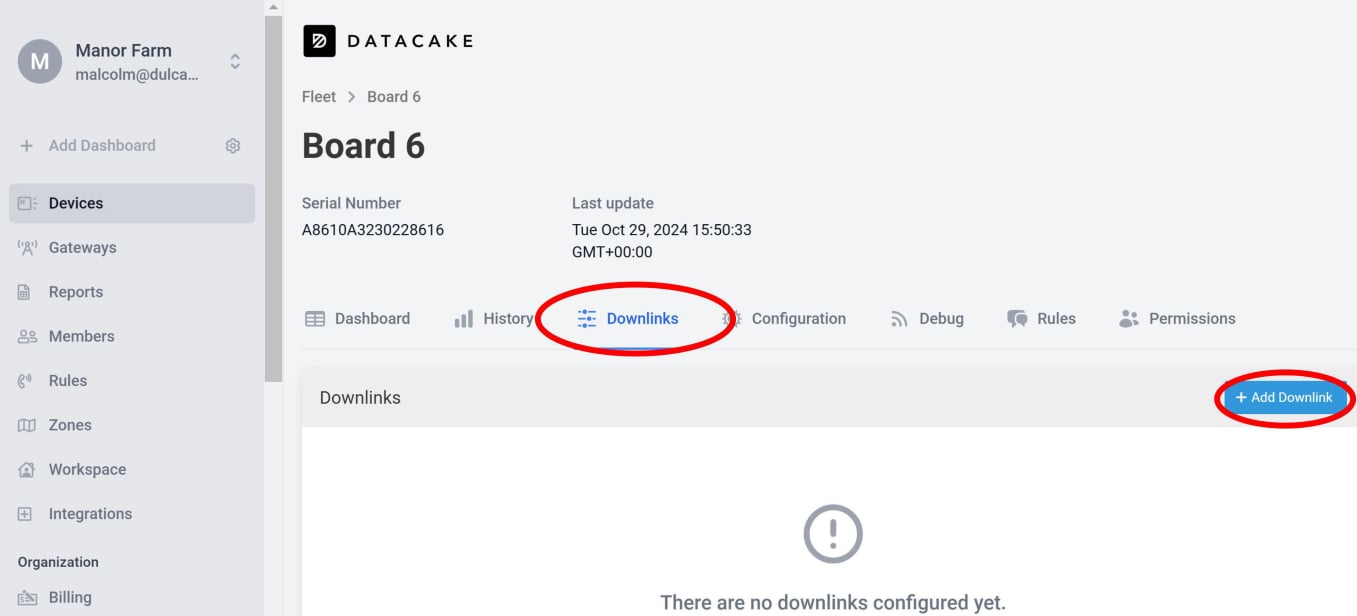Click the Zones map icon

pos(27,425)
